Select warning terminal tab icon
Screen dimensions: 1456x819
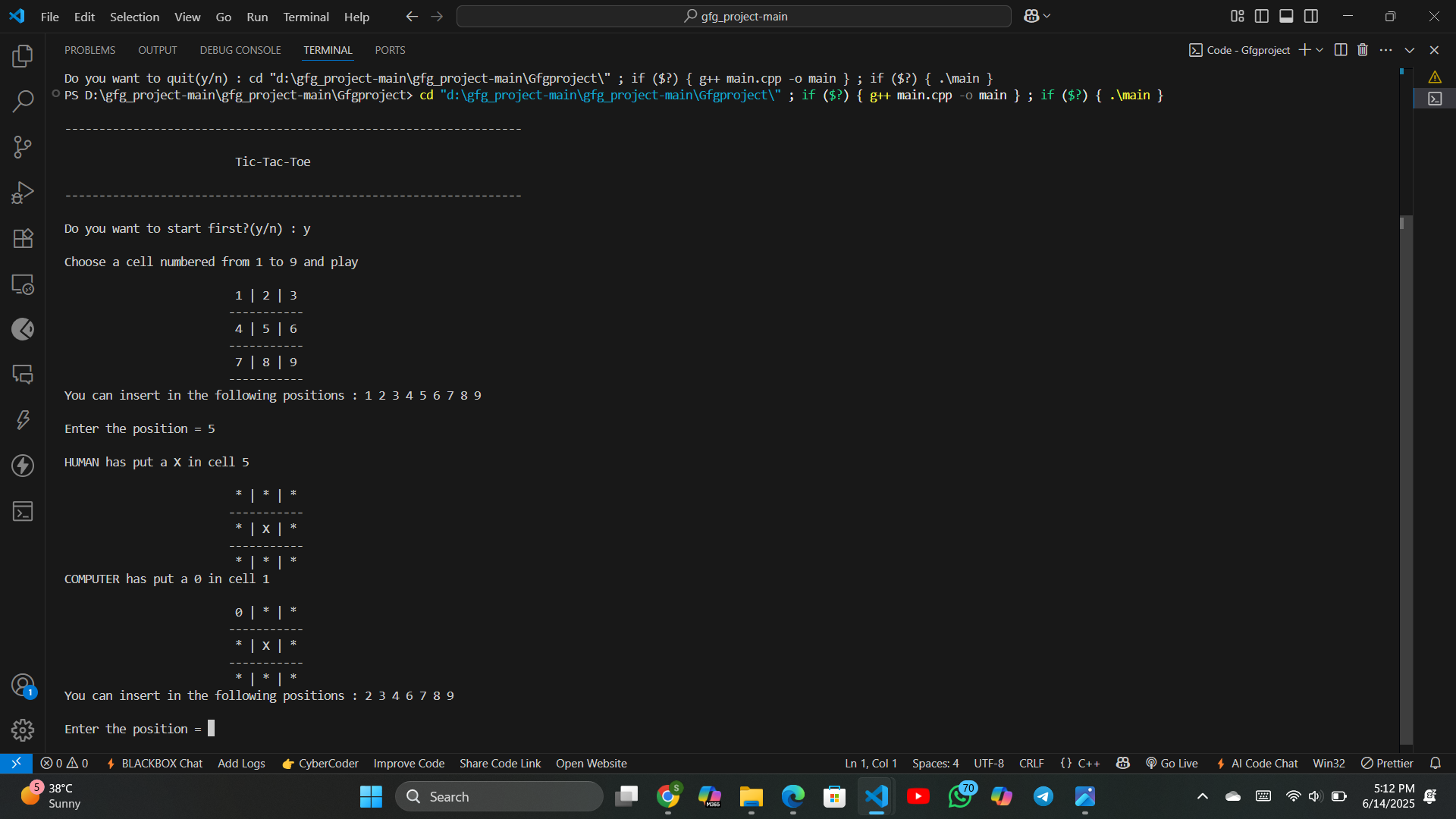pos(1435,77)
